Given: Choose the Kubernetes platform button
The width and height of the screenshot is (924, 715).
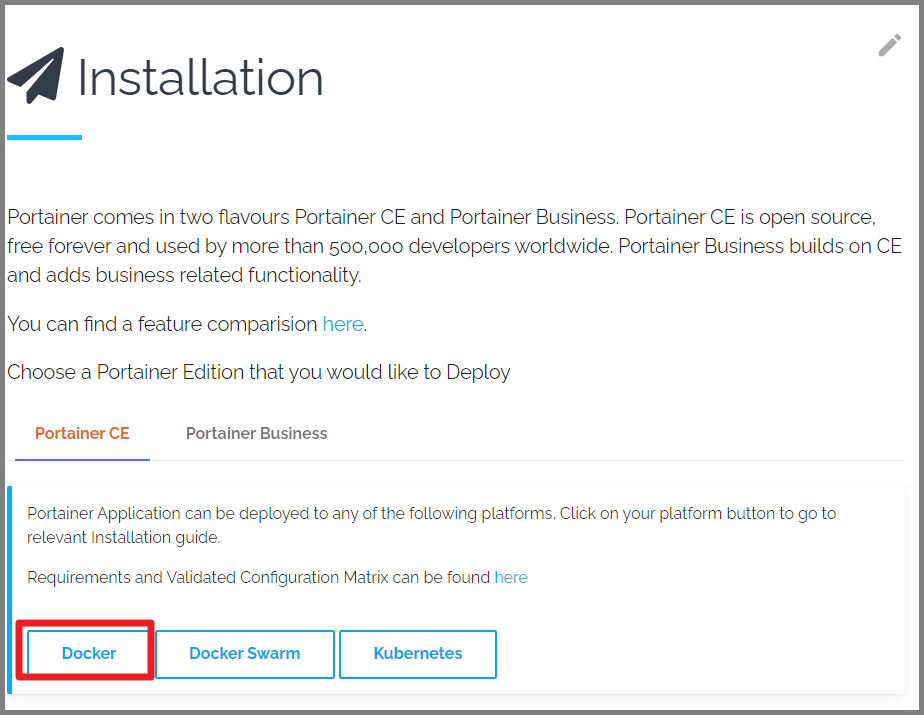Looking at the screenshot, I should (x=418, y=654).
